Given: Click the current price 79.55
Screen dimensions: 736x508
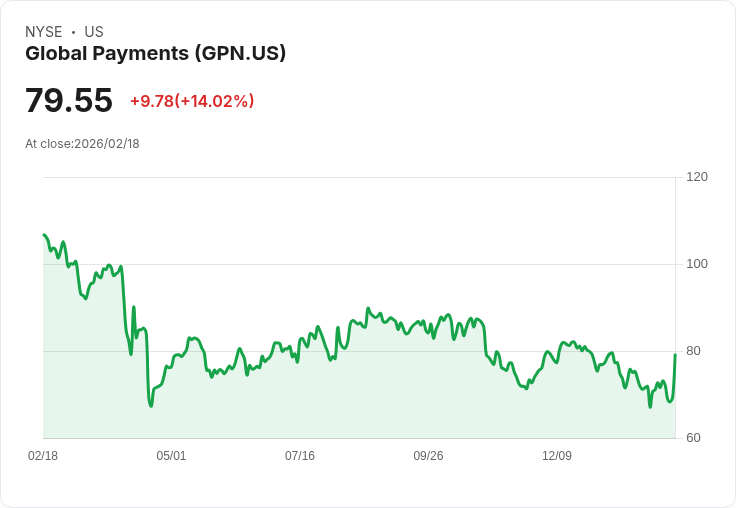Looking at the screenshot, I should point(69,100).
